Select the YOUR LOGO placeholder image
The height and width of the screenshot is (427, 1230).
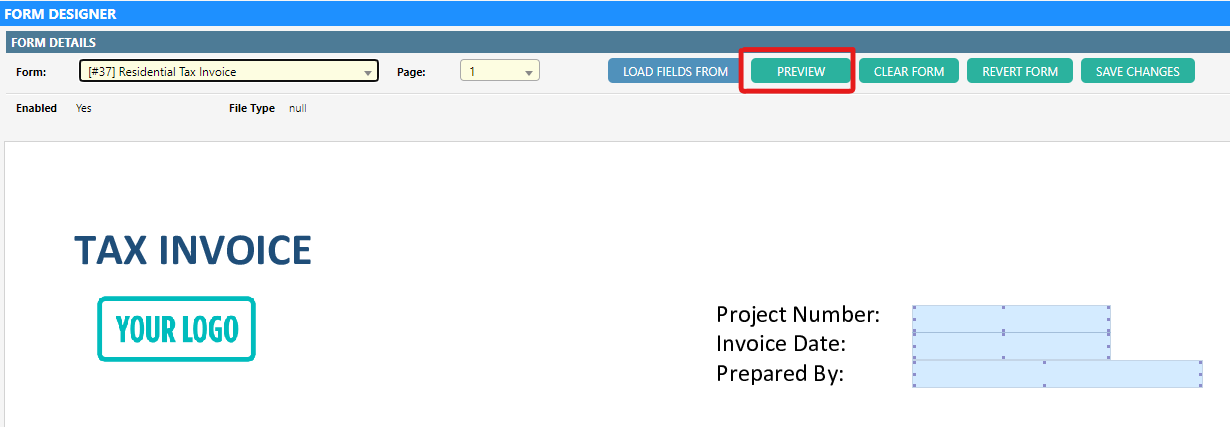coord(176,329)
